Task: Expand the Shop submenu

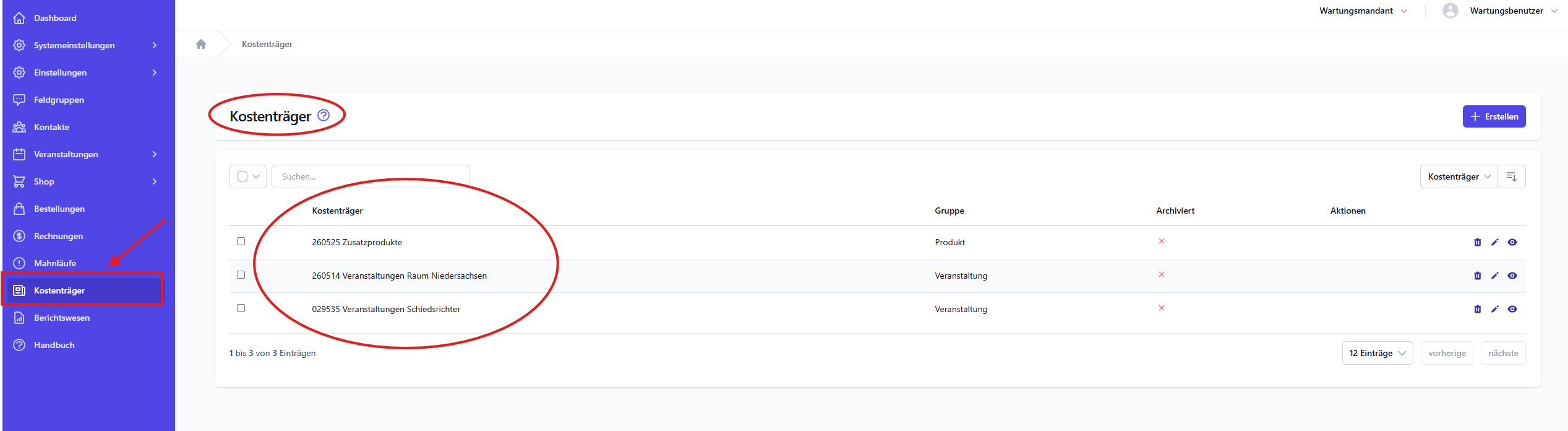Action: click(155, 181)
